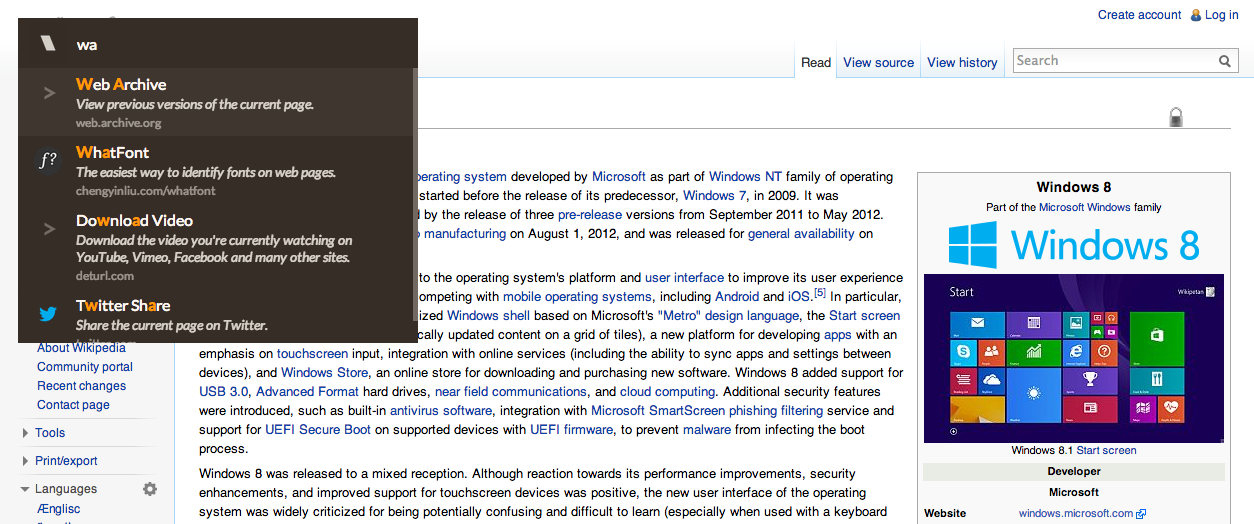Viewport: 1254px width, 524px height.
Task: Open the Ænglisc language link
Action: point(58,509)
